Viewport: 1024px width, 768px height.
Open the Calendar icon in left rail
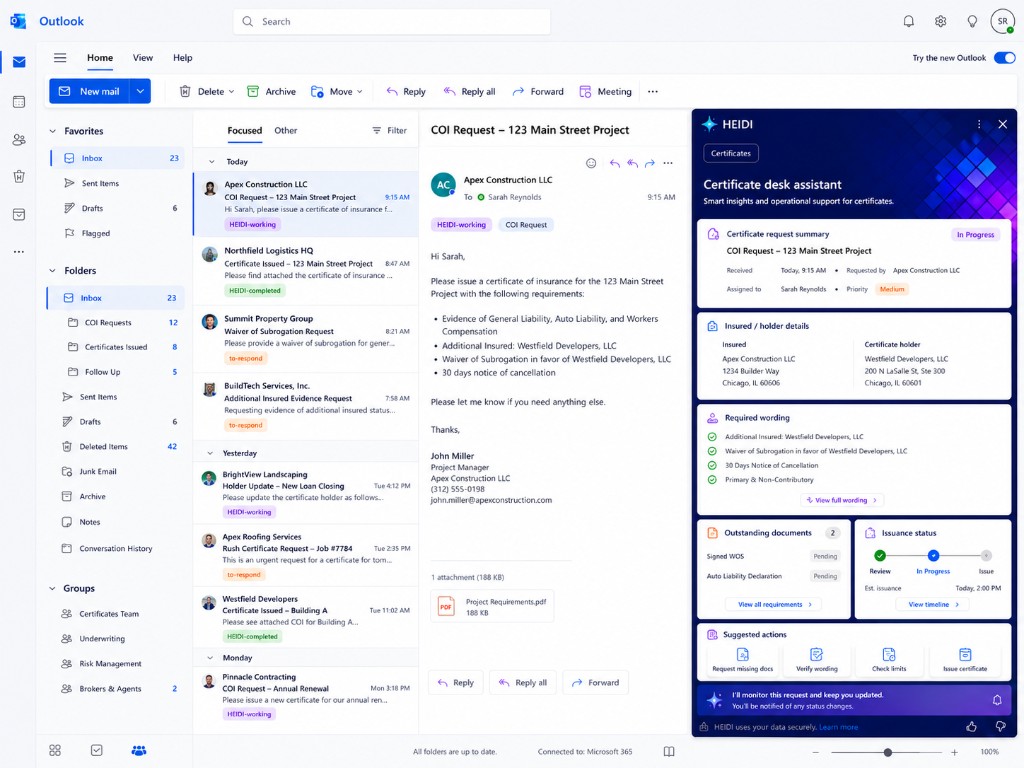click(19, 102)
